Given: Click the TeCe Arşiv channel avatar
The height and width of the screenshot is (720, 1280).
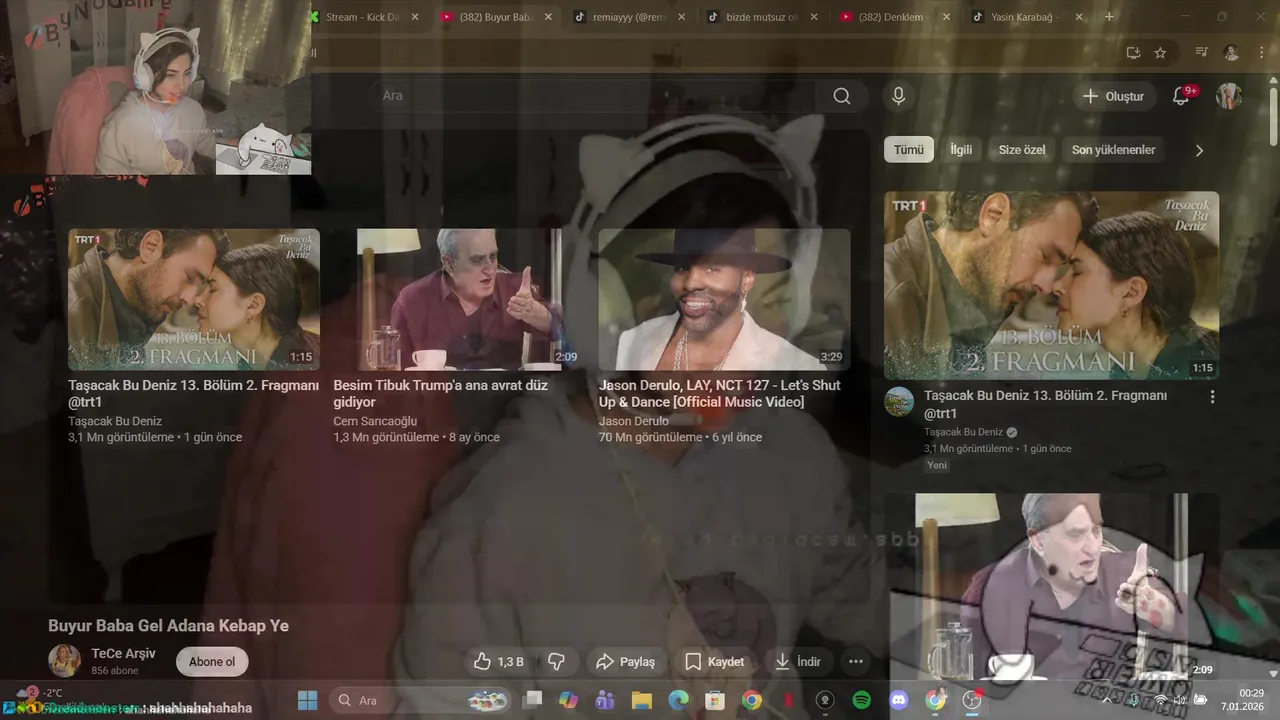Looking at the screenshot, I should click(65, 661).
